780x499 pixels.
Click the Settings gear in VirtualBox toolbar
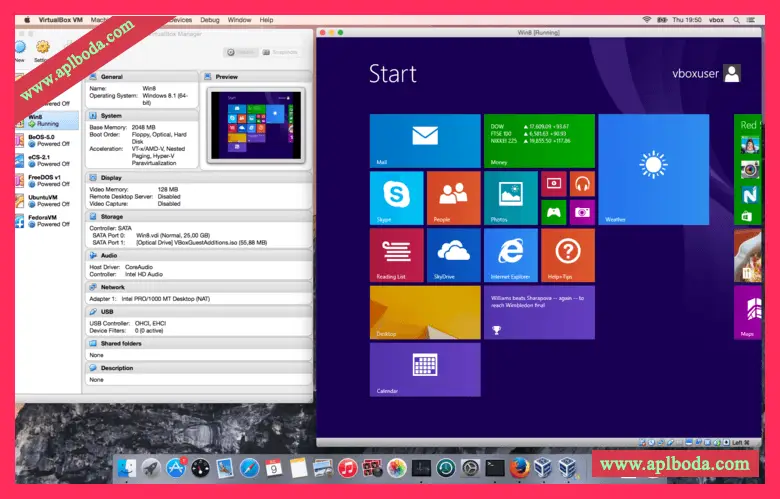point(43,50)
